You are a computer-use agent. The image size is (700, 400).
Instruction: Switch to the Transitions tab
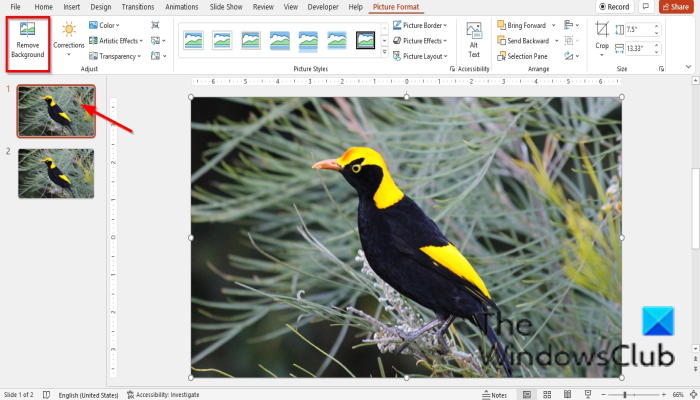tap(138, 7)
